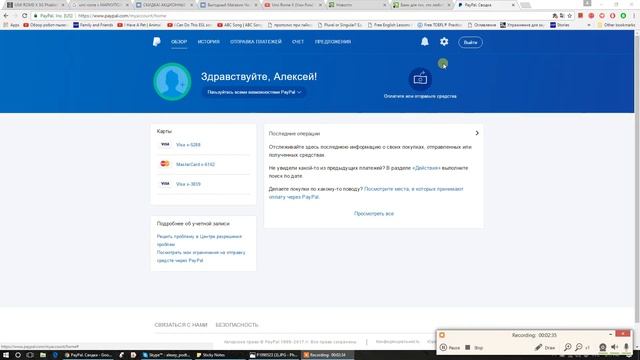The width and height of the screenshot is (640, 360).
Task: Select the ОБЗОР navigation tab
Action: (179, 42)
